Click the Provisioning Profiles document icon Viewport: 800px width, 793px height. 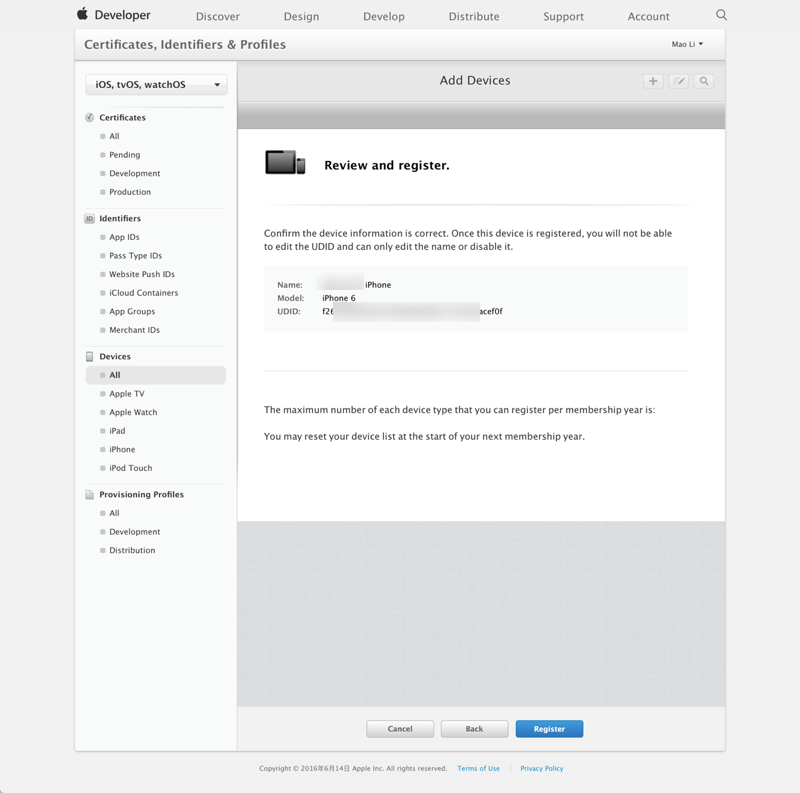[89, 494]
